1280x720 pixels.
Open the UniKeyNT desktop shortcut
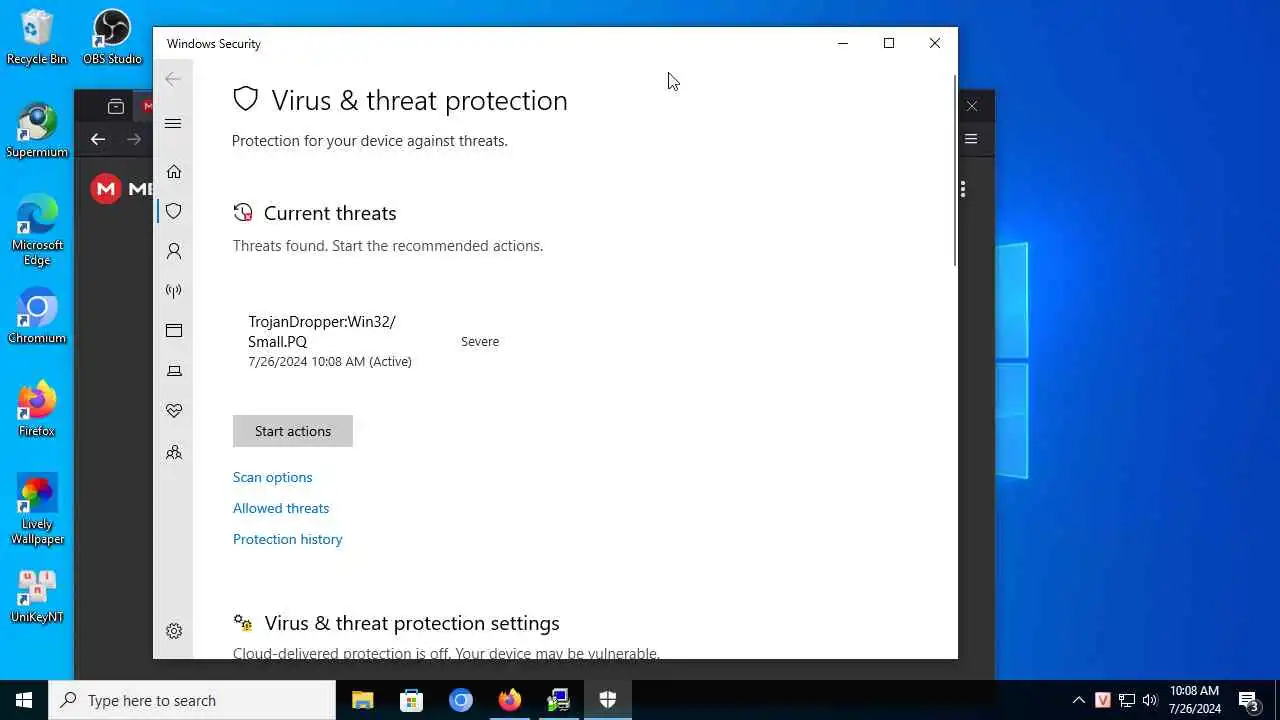coord(37,596)
